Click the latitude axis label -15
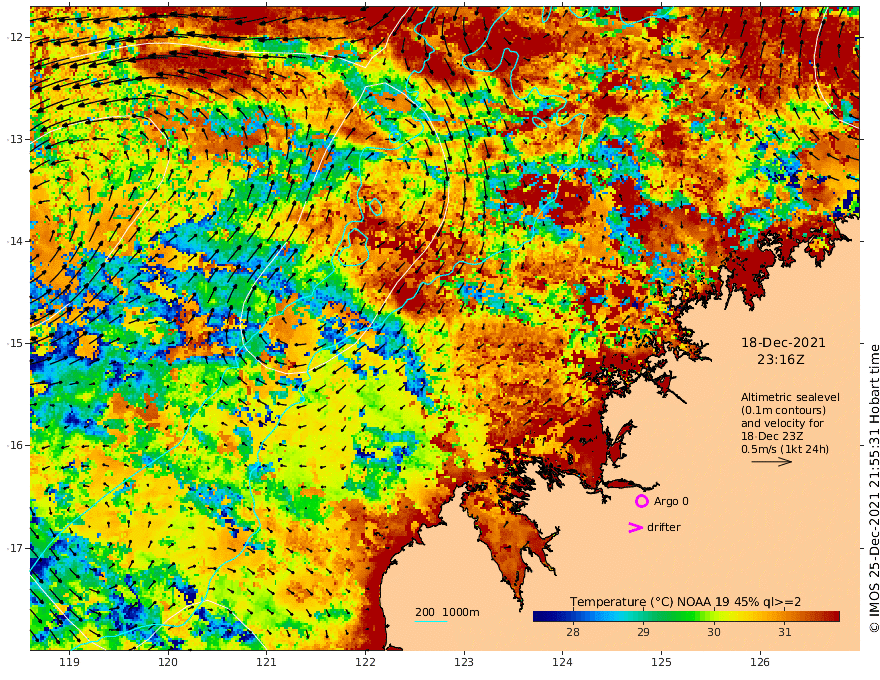The height and width of the screenshot is (680, 880). [x=15, y=343]
